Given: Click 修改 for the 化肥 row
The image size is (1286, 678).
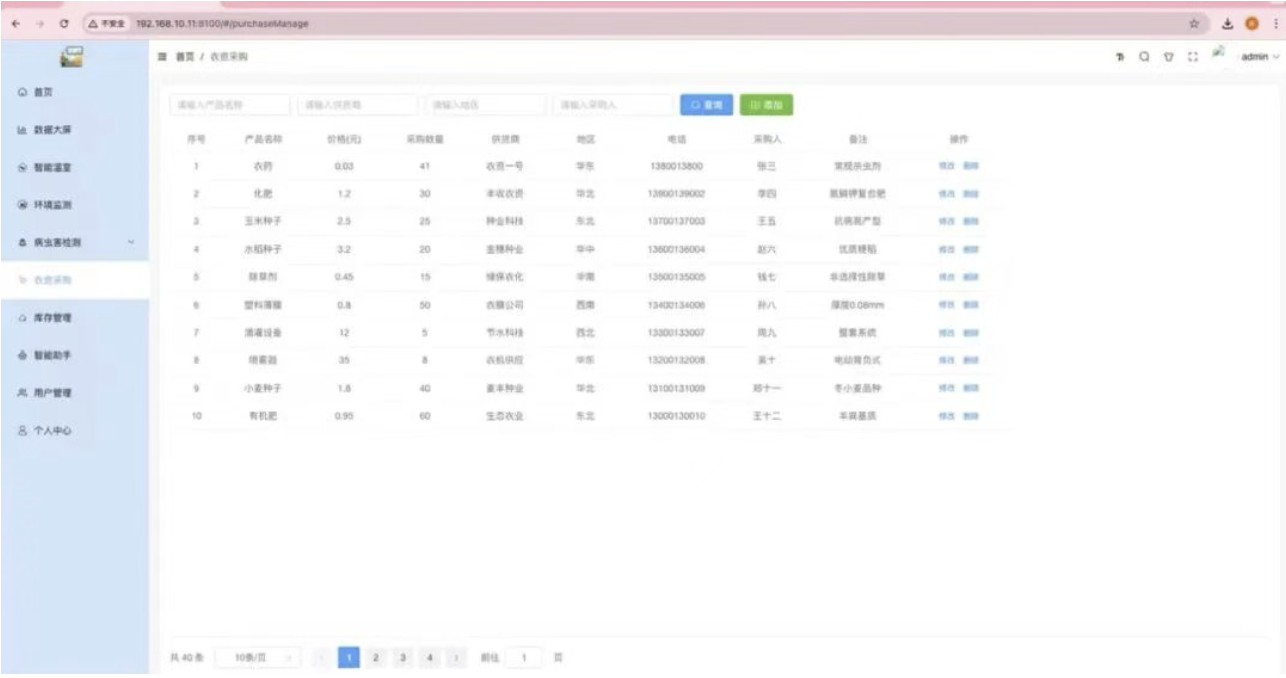Looking at the screenshot, I should pos(946,194).
